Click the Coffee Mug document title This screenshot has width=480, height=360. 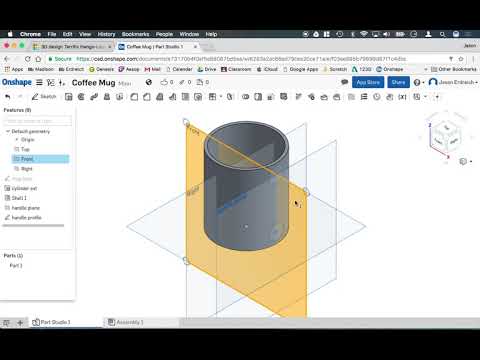94,83
